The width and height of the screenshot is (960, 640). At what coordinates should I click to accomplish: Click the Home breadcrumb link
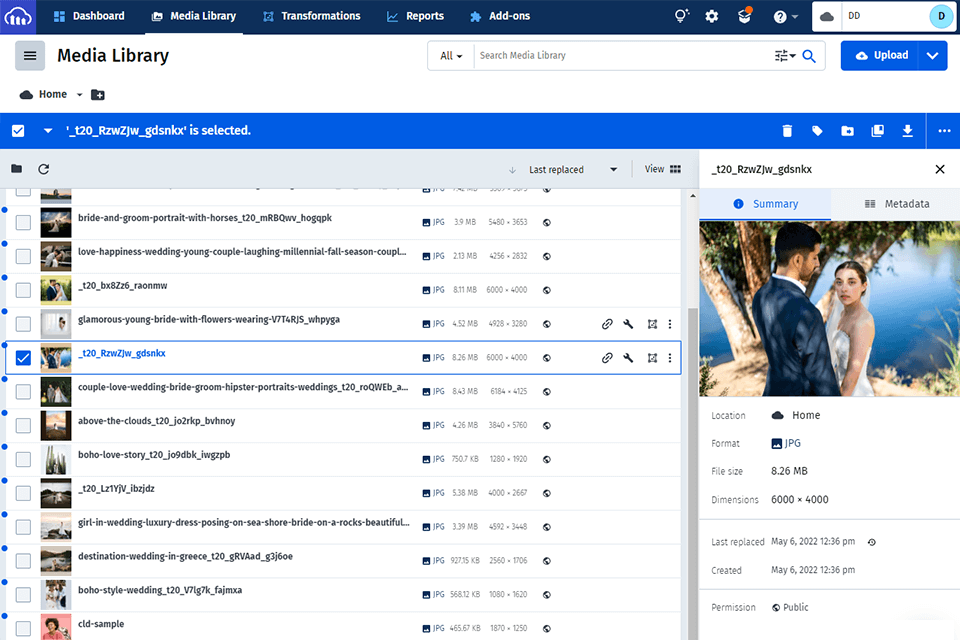click(x=53, y=94)
